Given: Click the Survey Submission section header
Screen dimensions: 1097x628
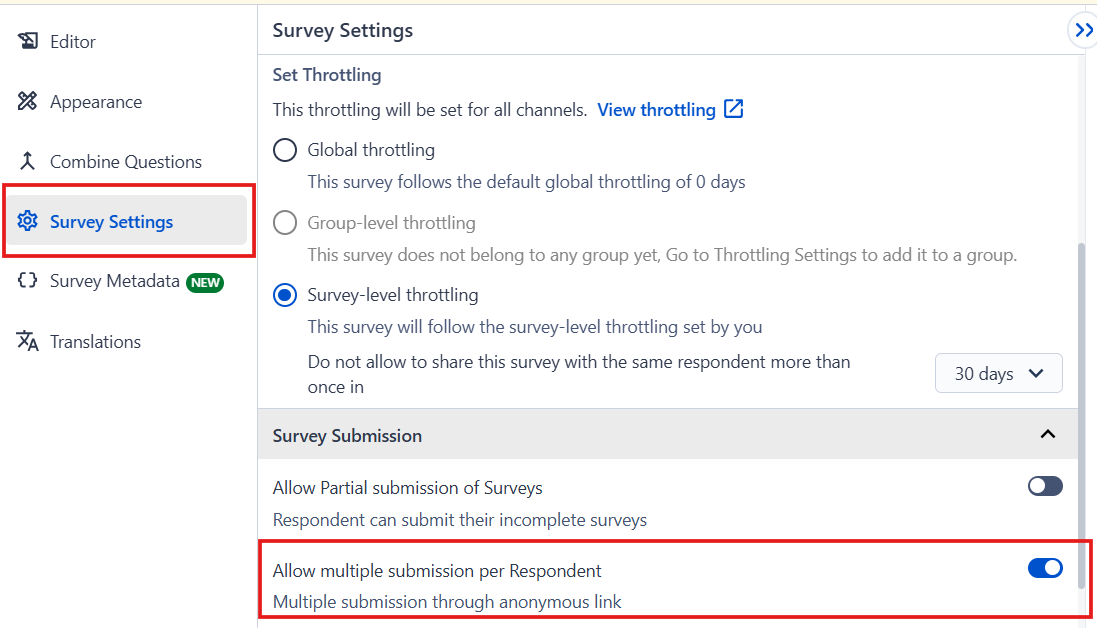Looking at the screenshot, I should click(347, 435).
